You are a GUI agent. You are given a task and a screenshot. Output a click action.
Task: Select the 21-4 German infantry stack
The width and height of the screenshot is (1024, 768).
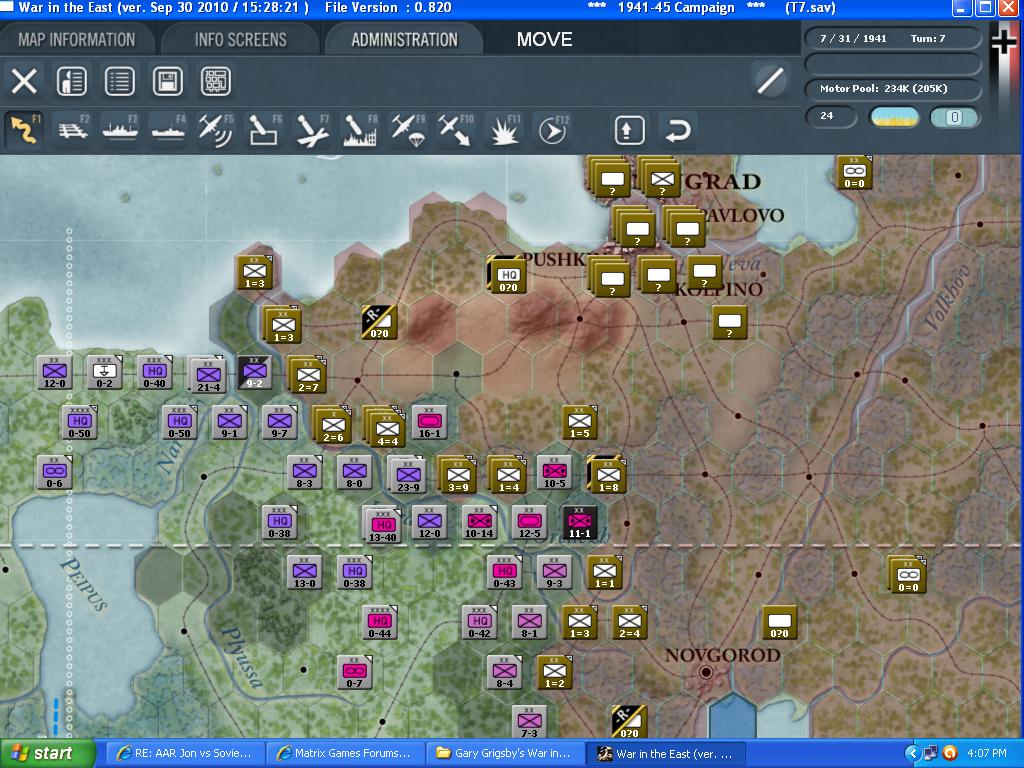coord(207,375)
